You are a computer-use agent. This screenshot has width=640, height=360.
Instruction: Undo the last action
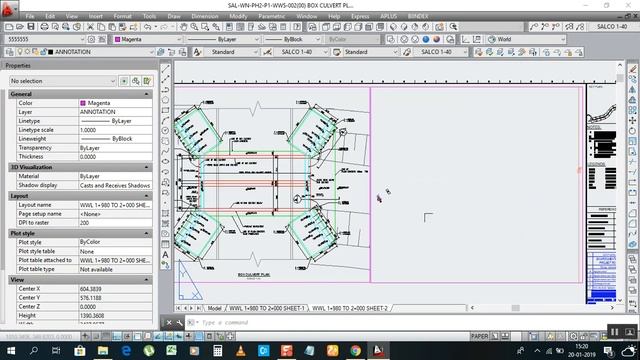tap(147, 27)
